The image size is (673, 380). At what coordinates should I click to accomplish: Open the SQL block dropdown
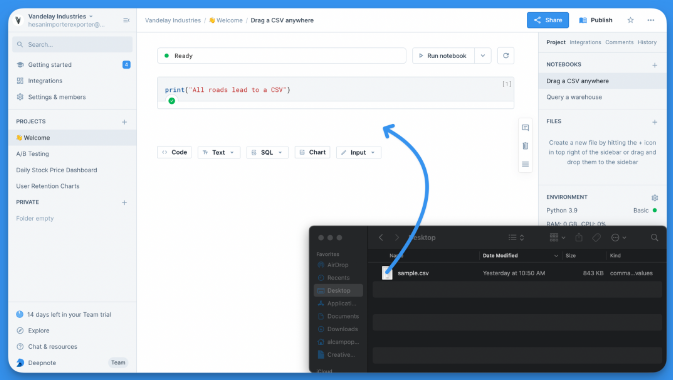(267, 152)
